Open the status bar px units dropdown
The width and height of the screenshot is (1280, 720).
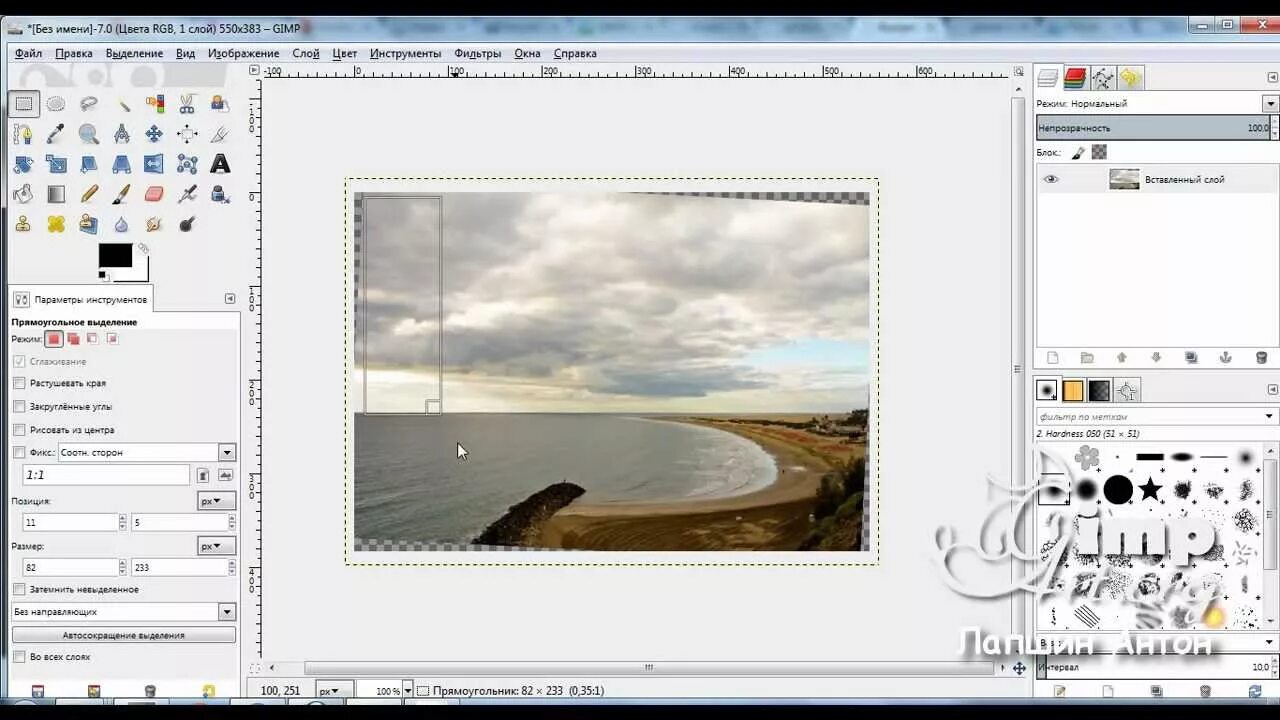[x=334, y=691]
